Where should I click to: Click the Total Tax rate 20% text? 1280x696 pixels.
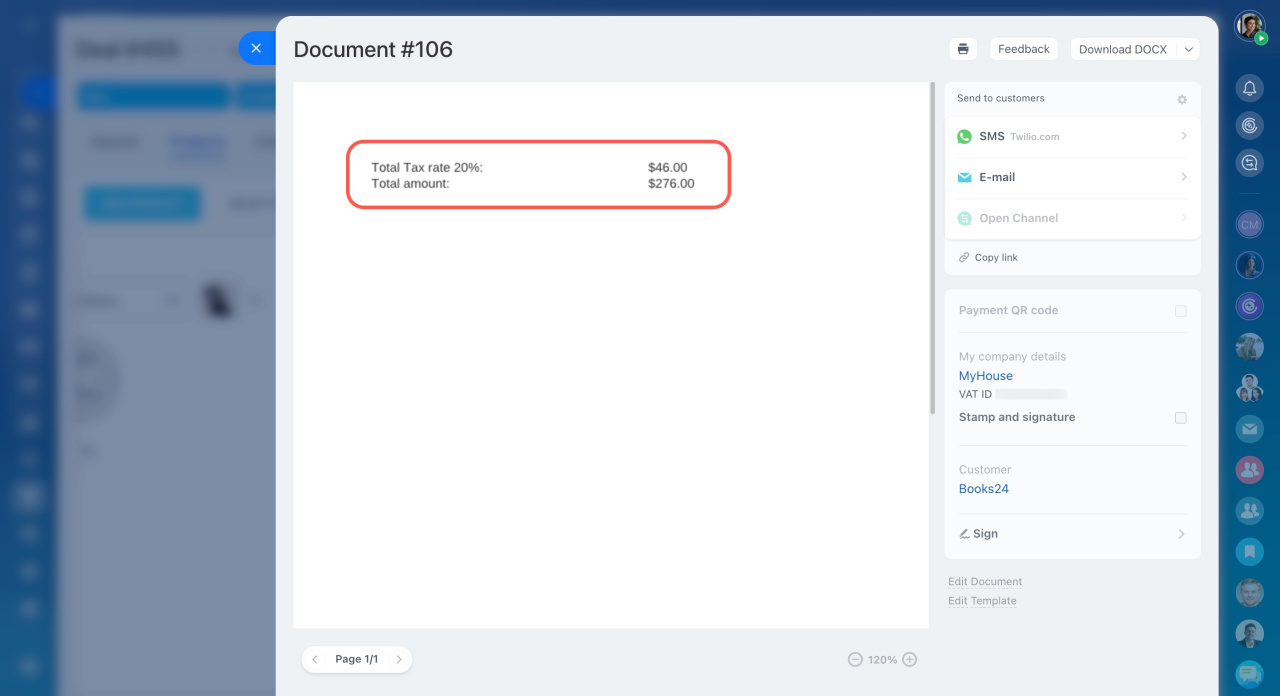[427, 168]
